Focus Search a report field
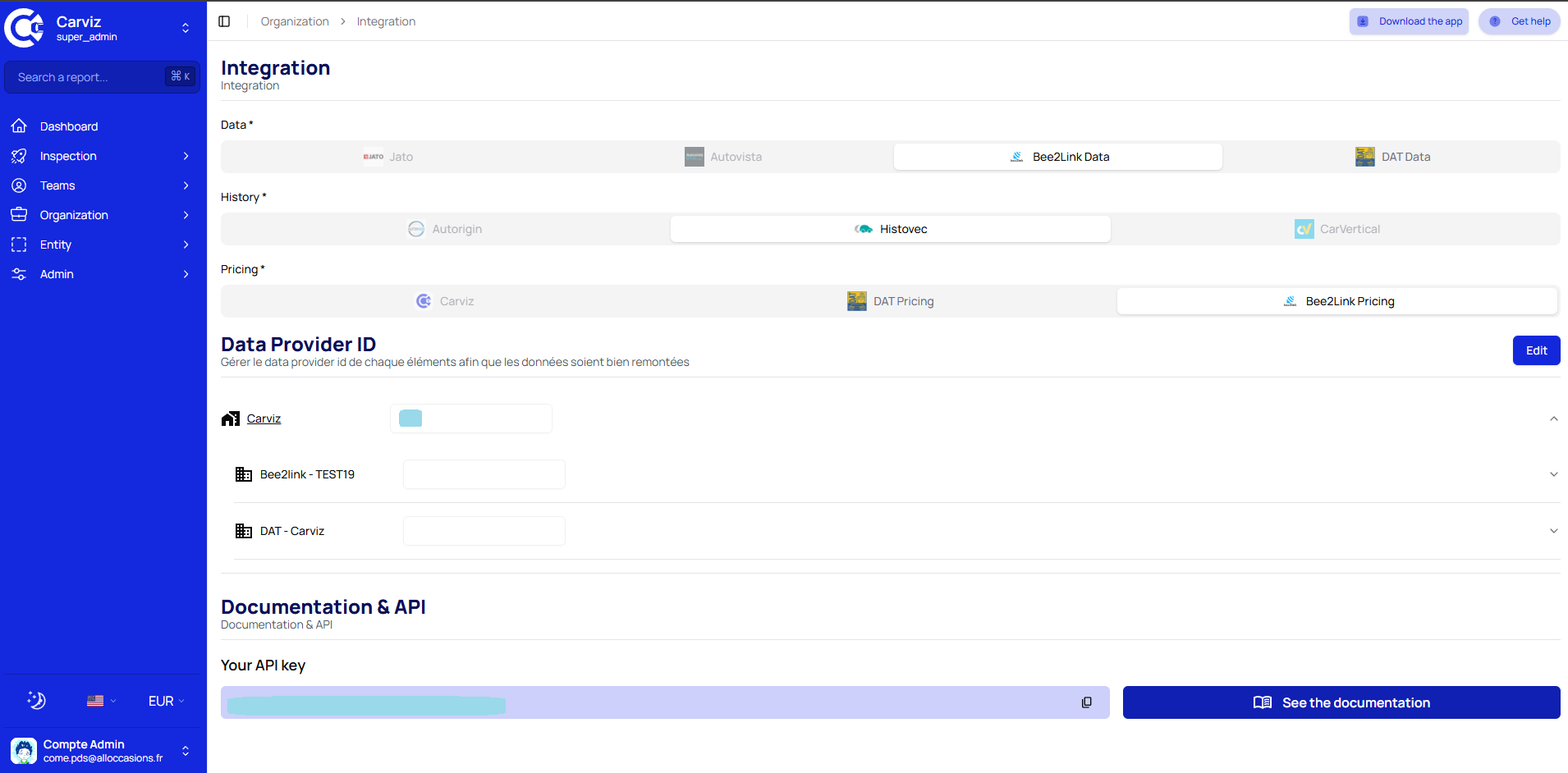 pos(103,77)
